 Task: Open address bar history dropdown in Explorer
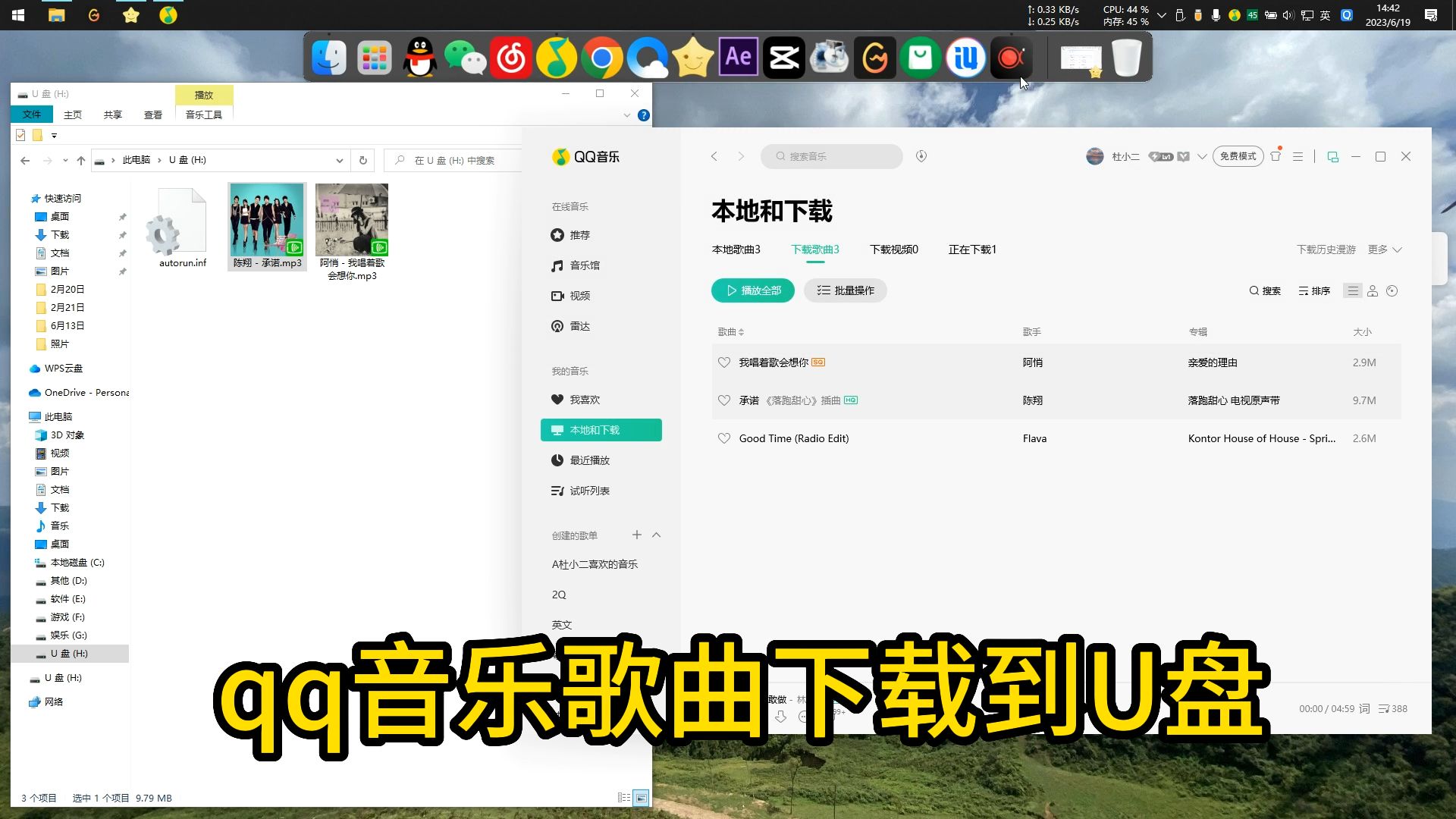tap(339, 160)
